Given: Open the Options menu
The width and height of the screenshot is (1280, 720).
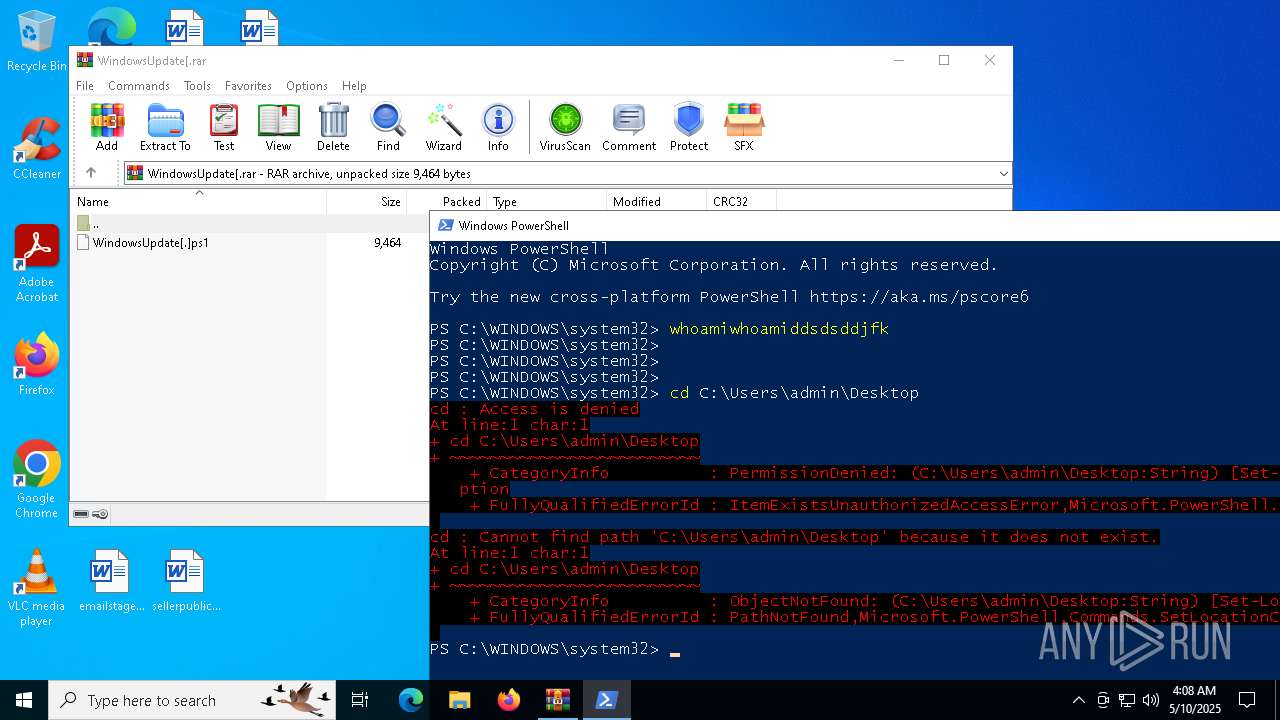Looking at the screenshot, I should tap(307, 86).
